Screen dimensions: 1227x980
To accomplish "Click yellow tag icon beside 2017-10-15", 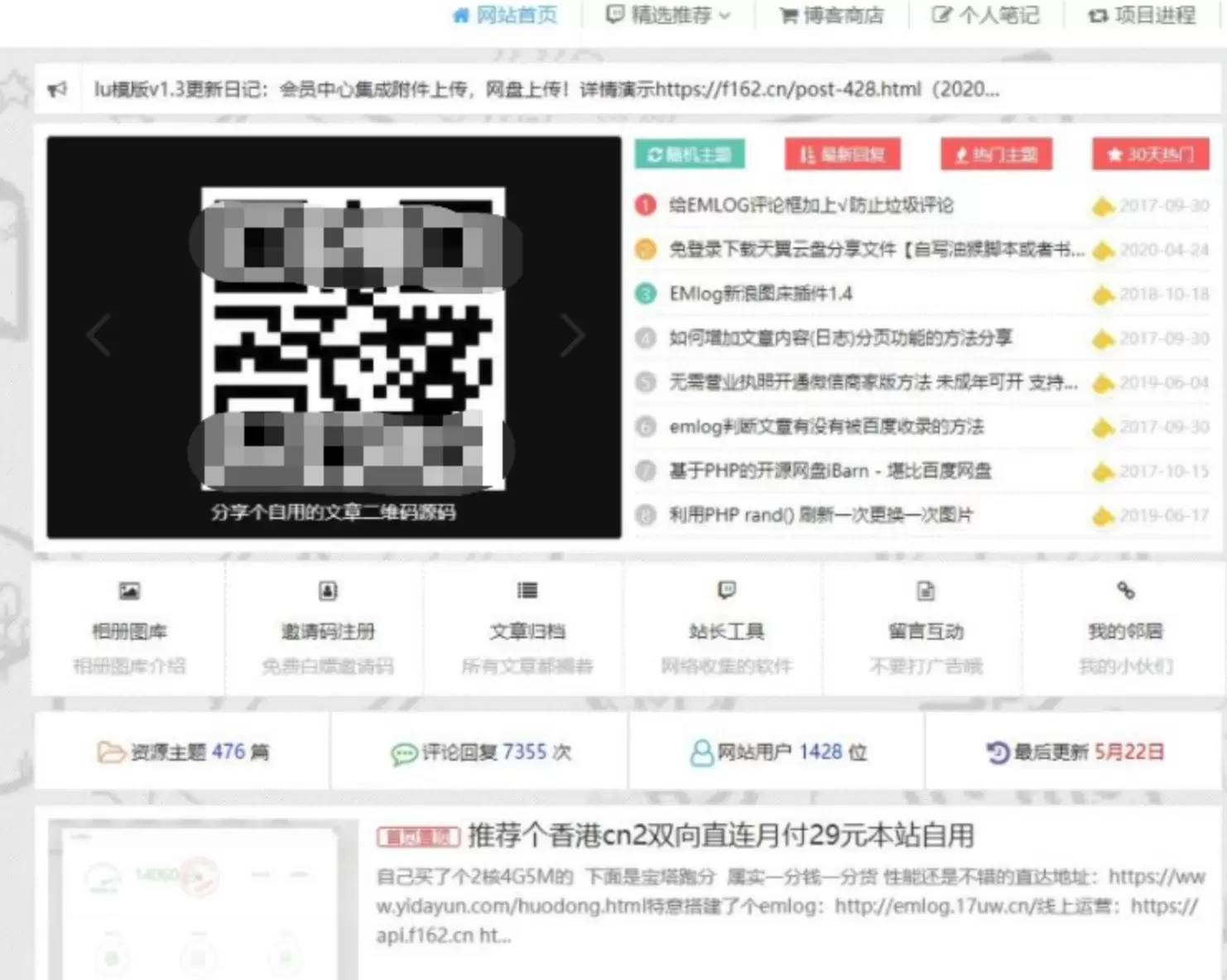I will point(1103,472).
